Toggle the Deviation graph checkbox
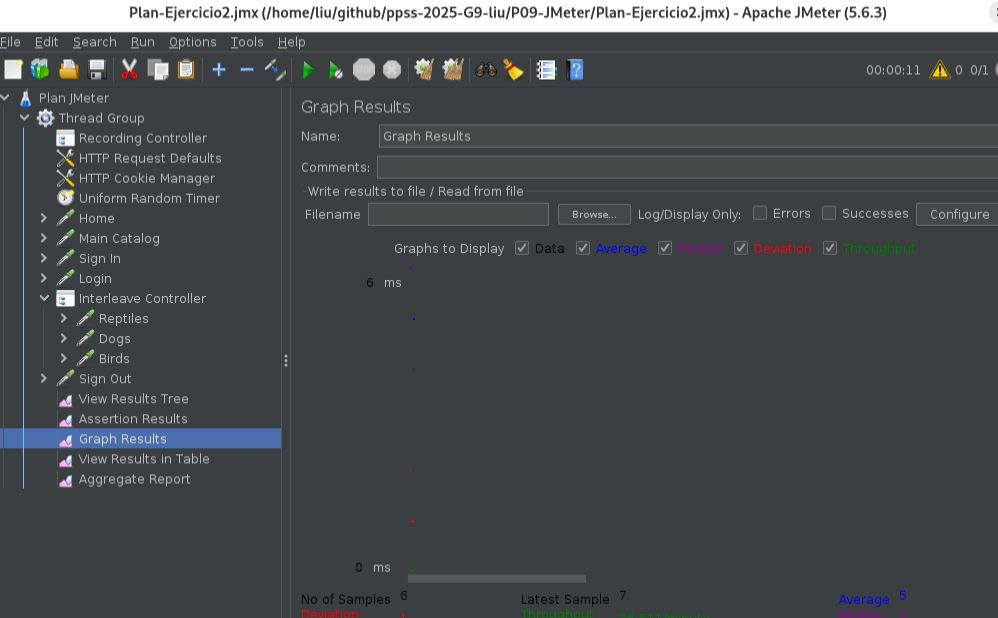 tap(740, 248)
